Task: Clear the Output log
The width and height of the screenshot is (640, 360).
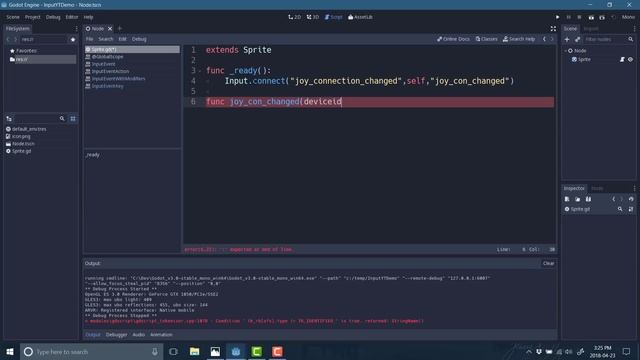Action: (548, 263)
